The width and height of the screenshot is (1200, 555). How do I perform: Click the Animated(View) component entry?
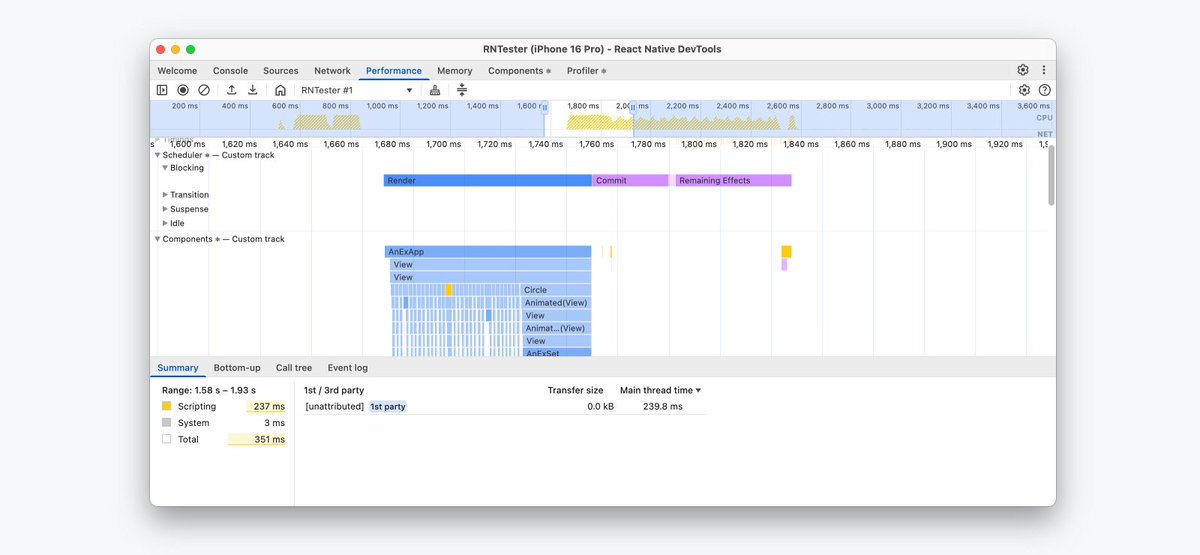[556, 303]
